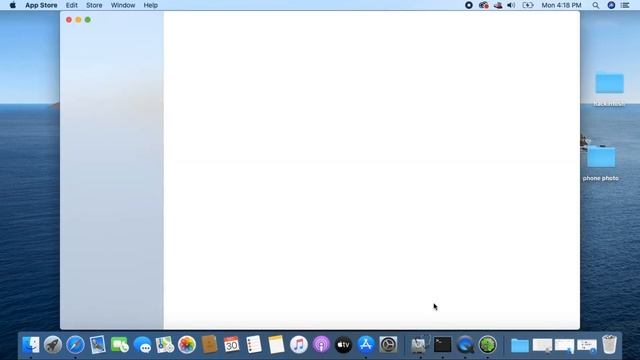Viewport: 640px width, 360px height.
Task: Open the Store menu
Action: pos(94,5)
